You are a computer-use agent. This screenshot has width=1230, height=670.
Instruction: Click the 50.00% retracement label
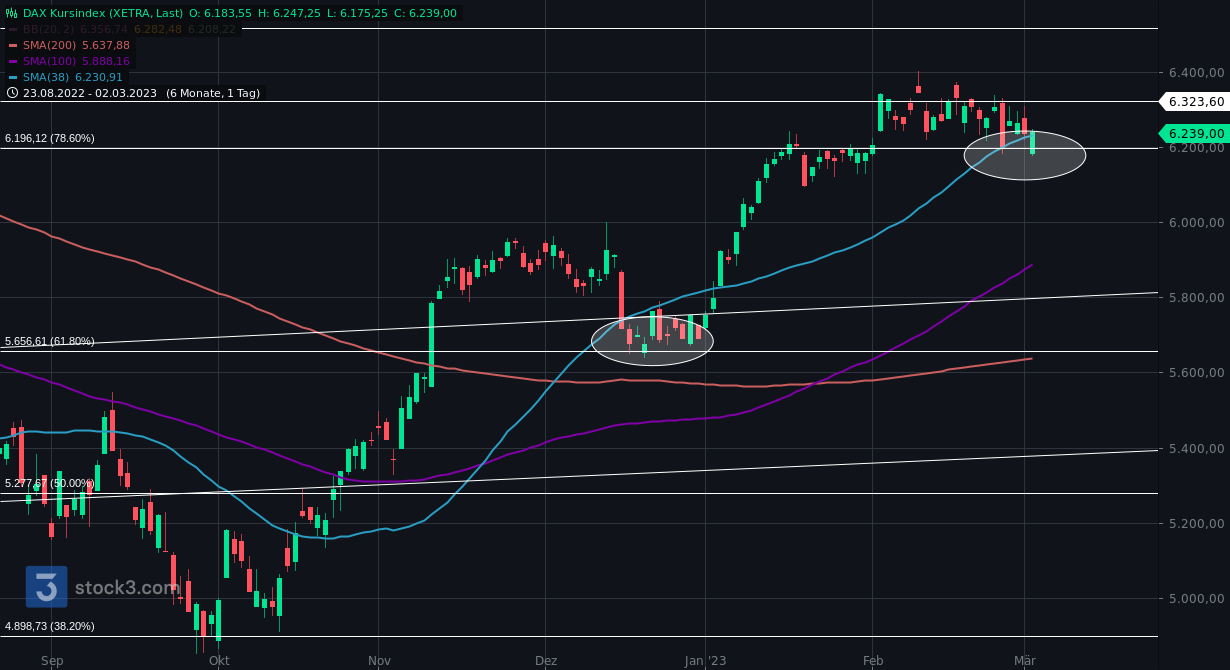[x=48, y=483]
